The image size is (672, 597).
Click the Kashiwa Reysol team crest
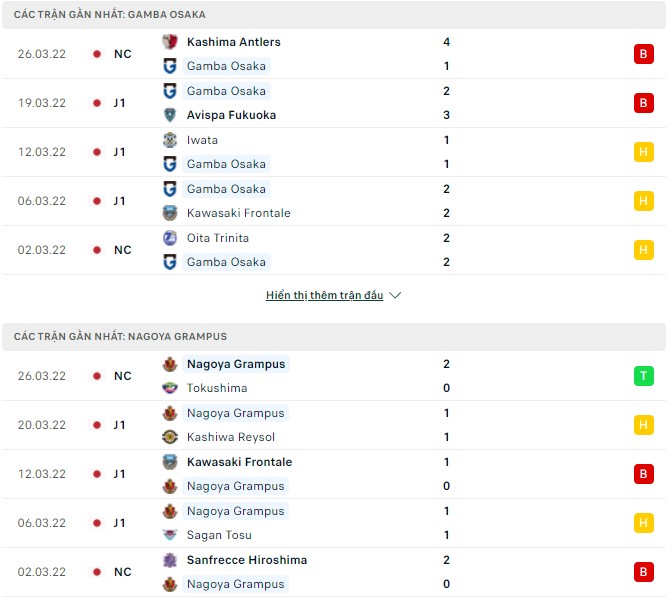click(170, 437)
